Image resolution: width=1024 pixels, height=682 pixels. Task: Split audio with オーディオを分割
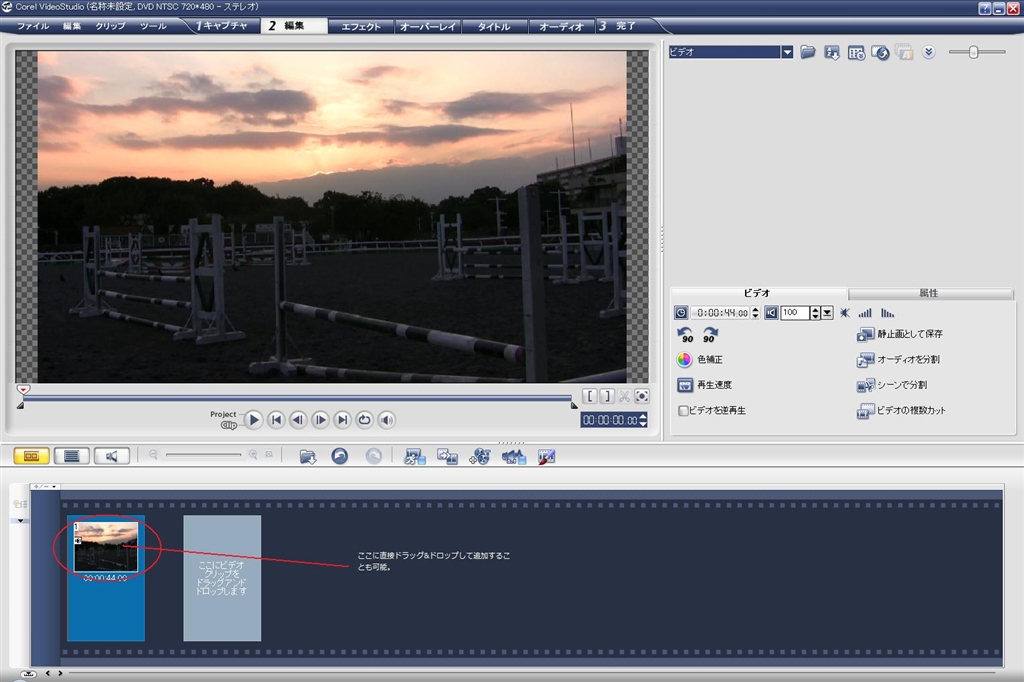click(866, 360)
